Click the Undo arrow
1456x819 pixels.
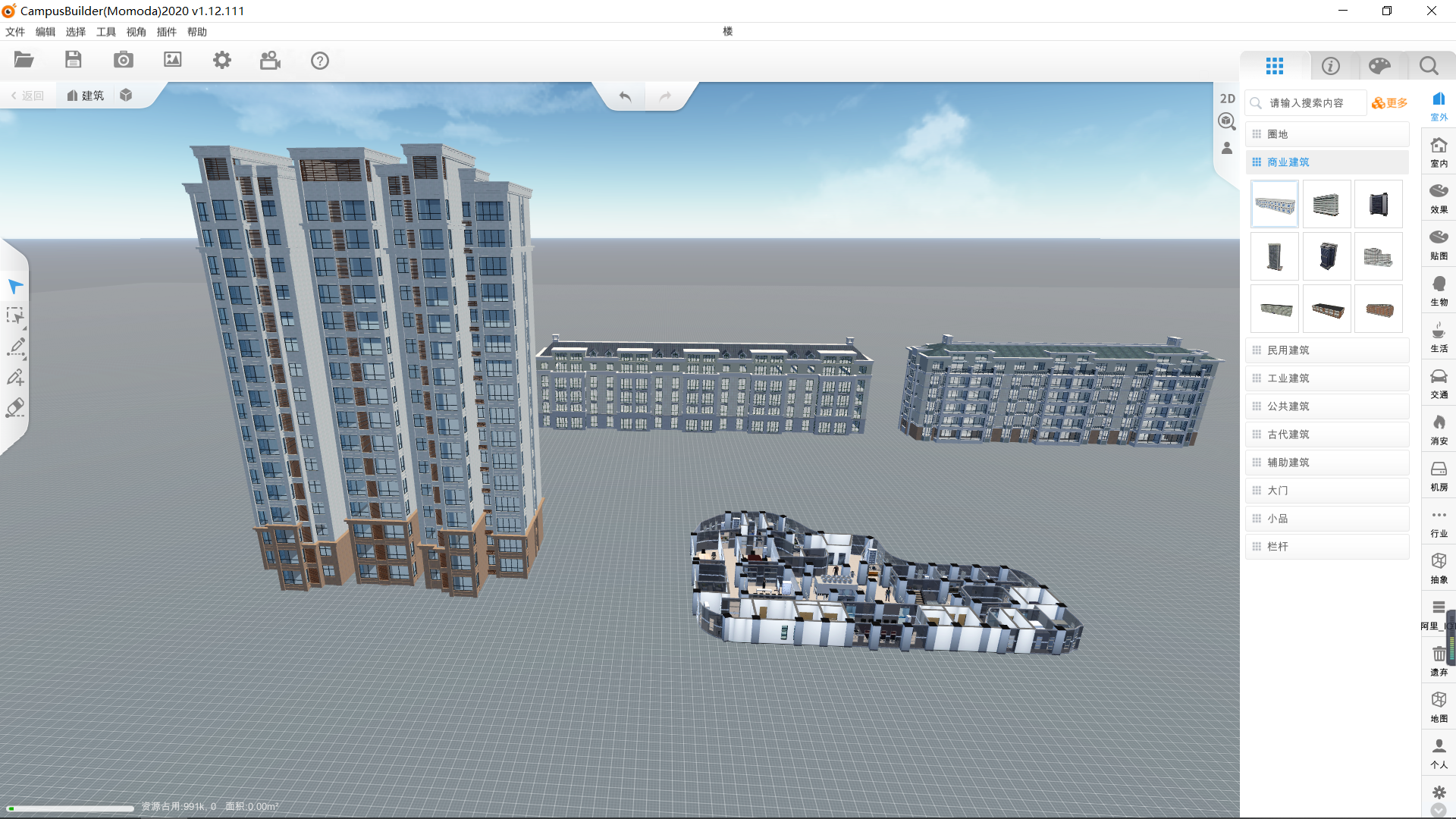625,96
